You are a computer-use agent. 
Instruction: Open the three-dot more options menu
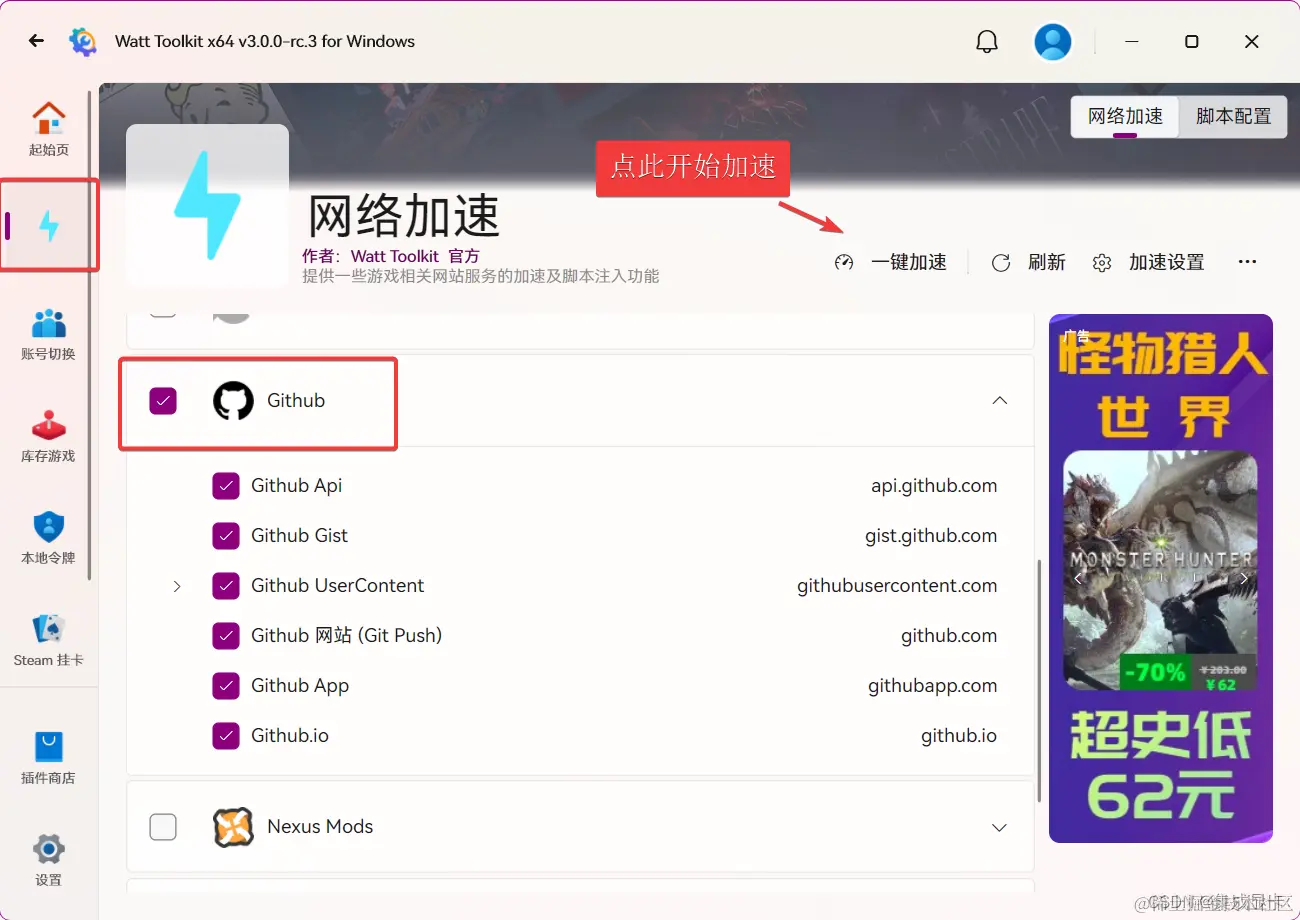(x=1247, y=262)
